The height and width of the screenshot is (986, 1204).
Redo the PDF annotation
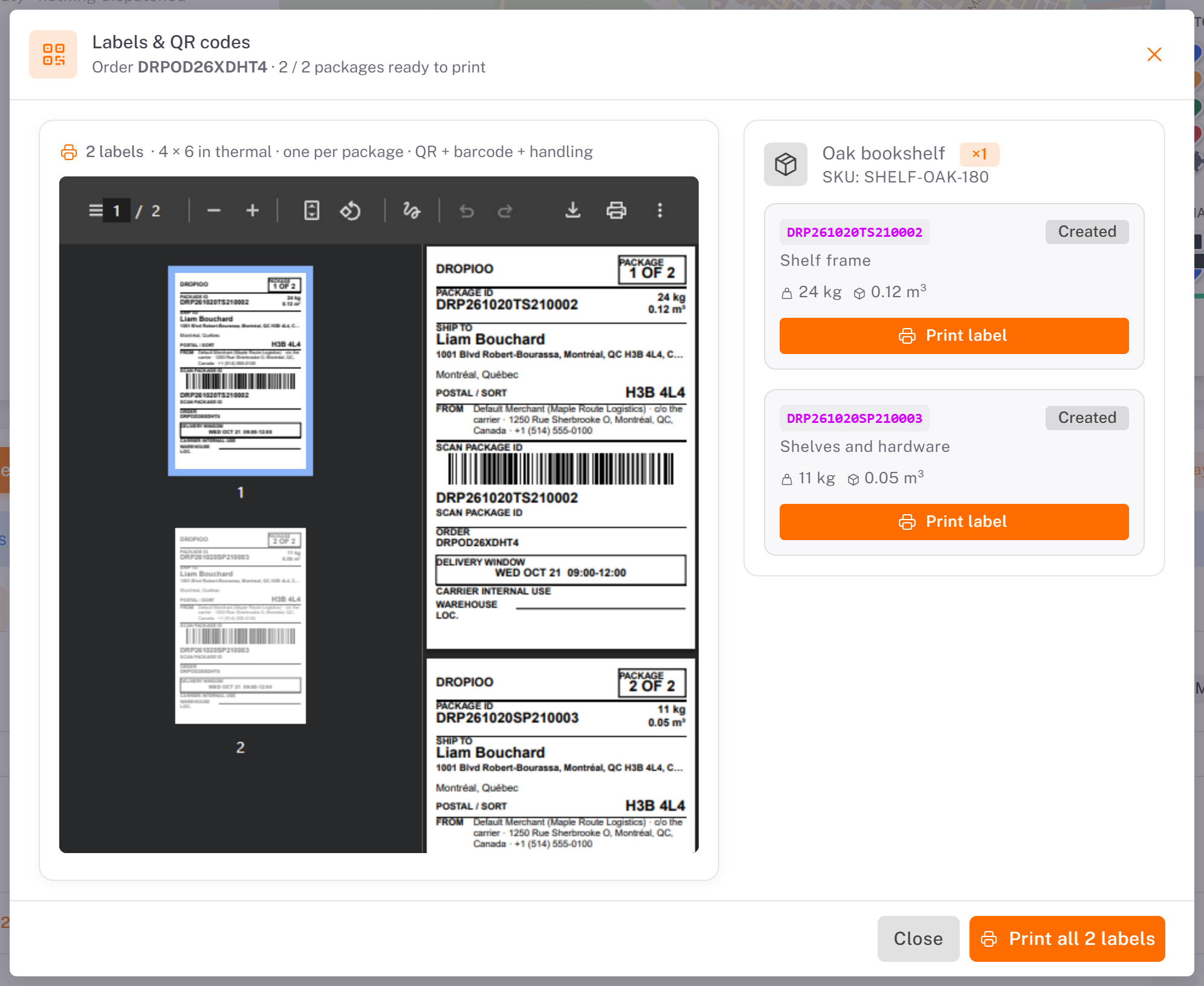coord(505,211)
